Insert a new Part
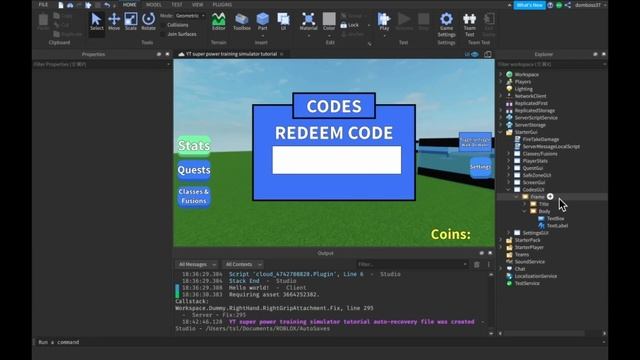The image size is (640, 360). coord(262,21)
